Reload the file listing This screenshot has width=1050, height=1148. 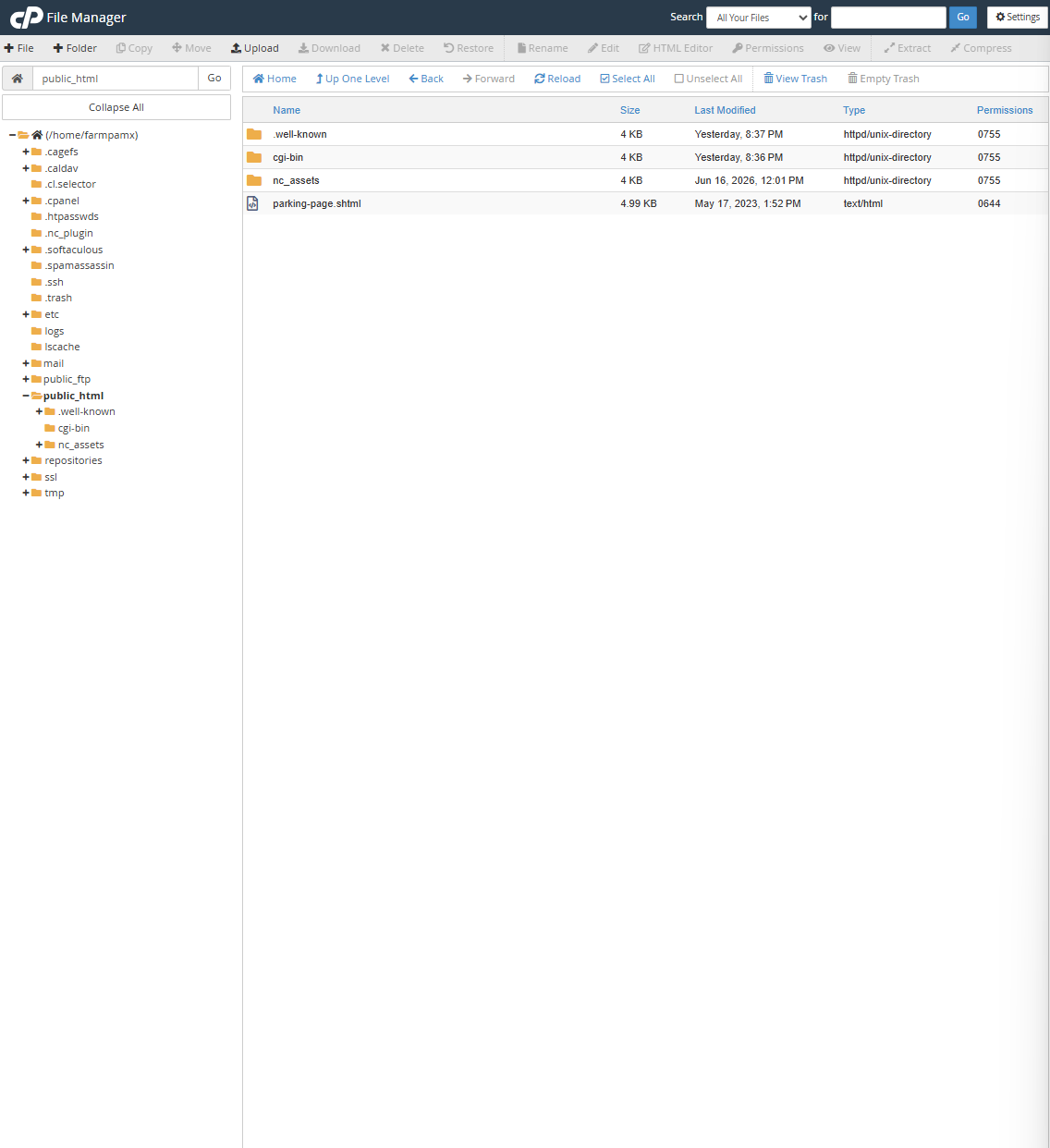(x=557, y=79)
